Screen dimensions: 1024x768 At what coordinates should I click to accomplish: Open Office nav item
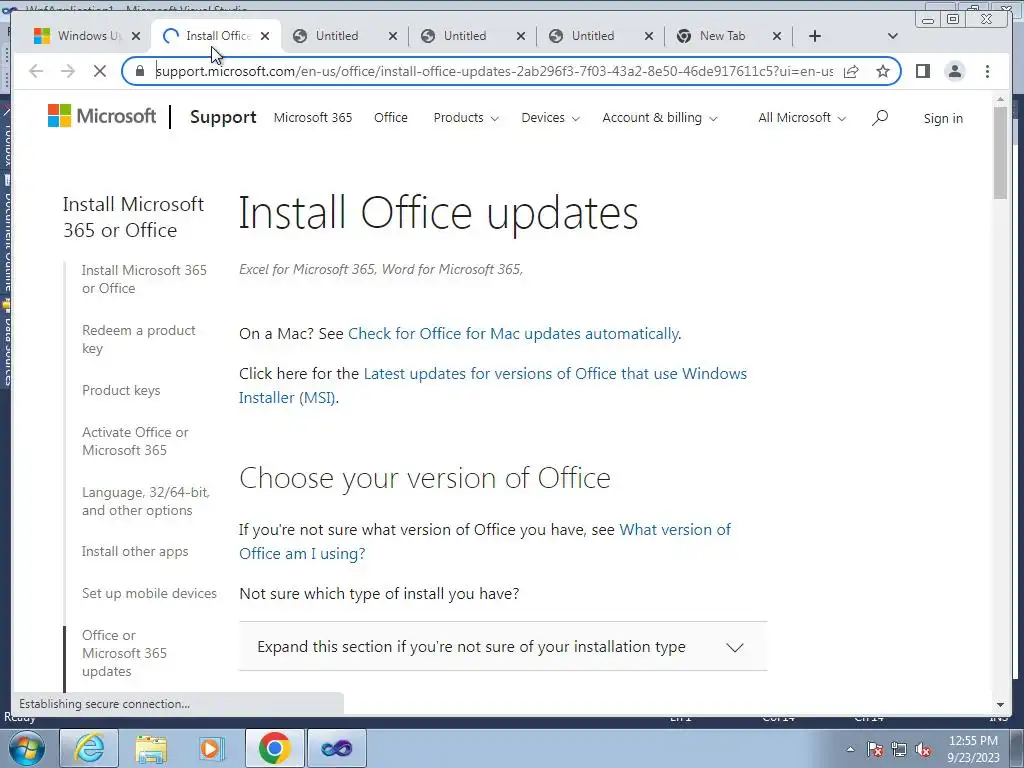(x=391, y=118)
